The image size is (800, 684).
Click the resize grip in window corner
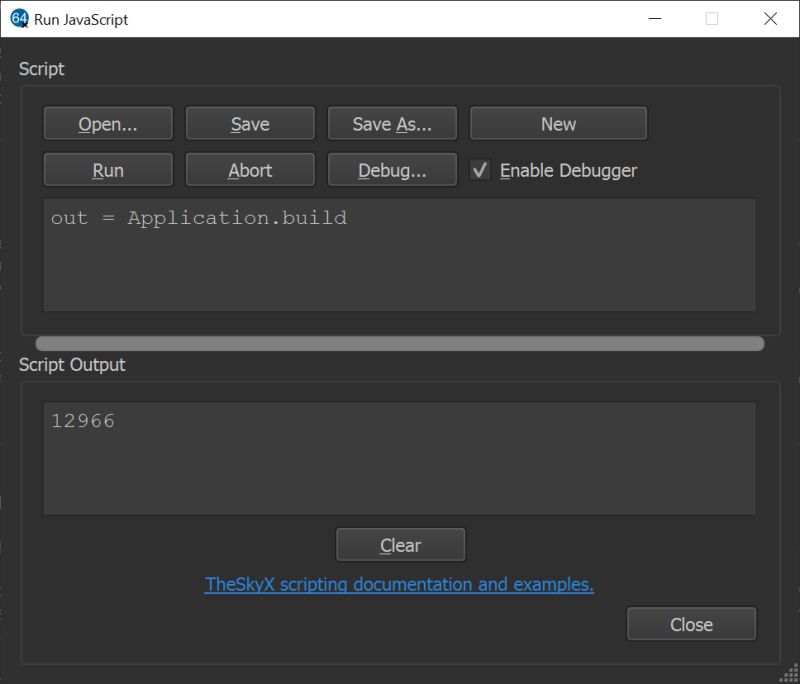click(790, 674)
